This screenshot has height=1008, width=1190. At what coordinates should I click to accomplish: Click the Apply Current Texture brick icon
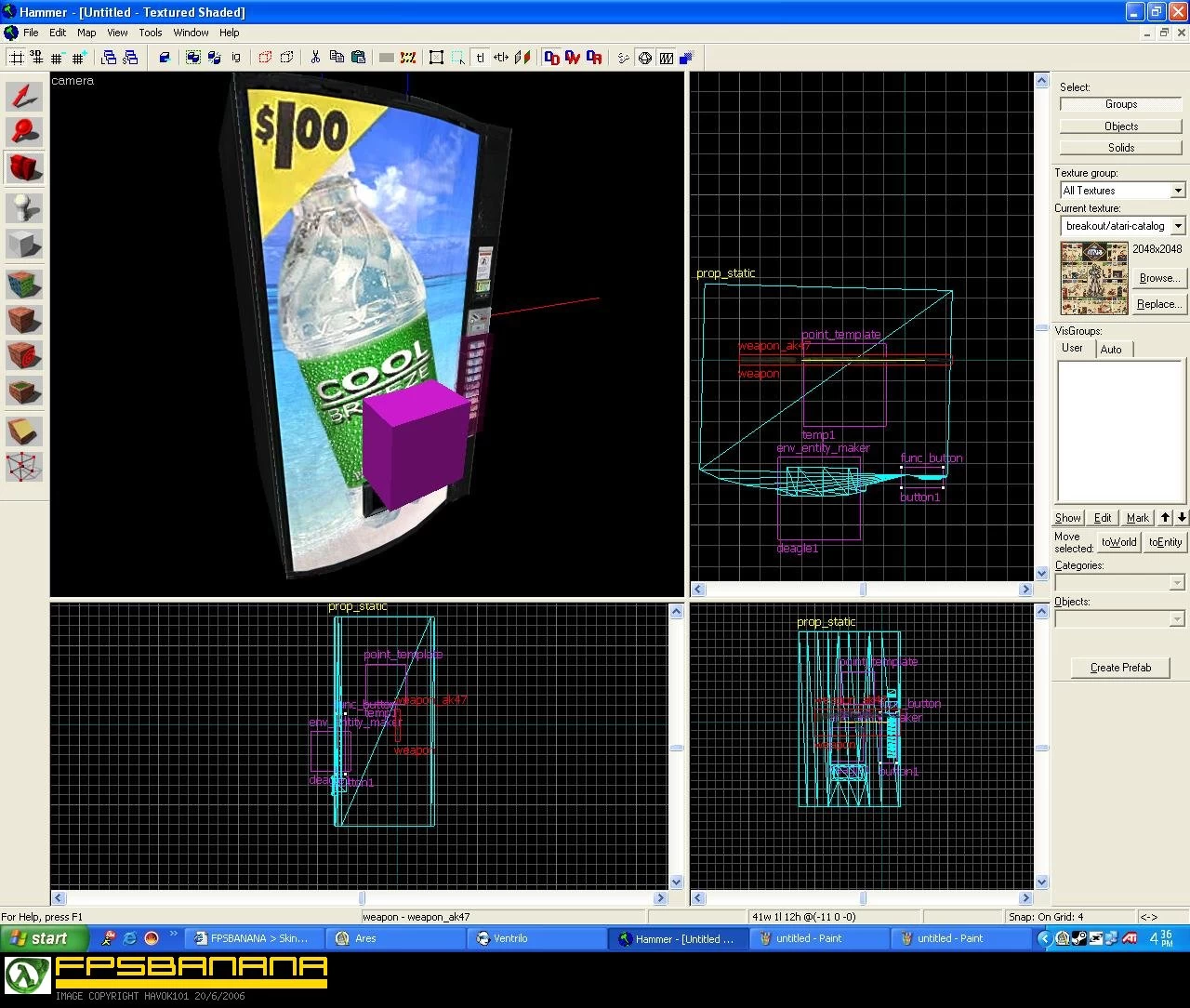pyautogui.click(x=24, y=320)
